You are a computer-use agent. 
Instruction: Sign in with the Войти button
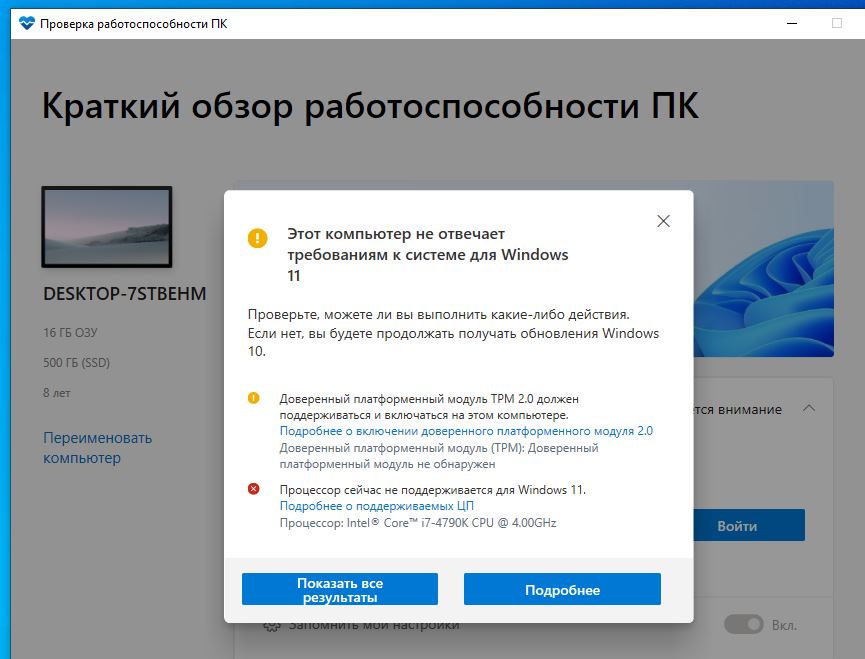pos(749,525)
